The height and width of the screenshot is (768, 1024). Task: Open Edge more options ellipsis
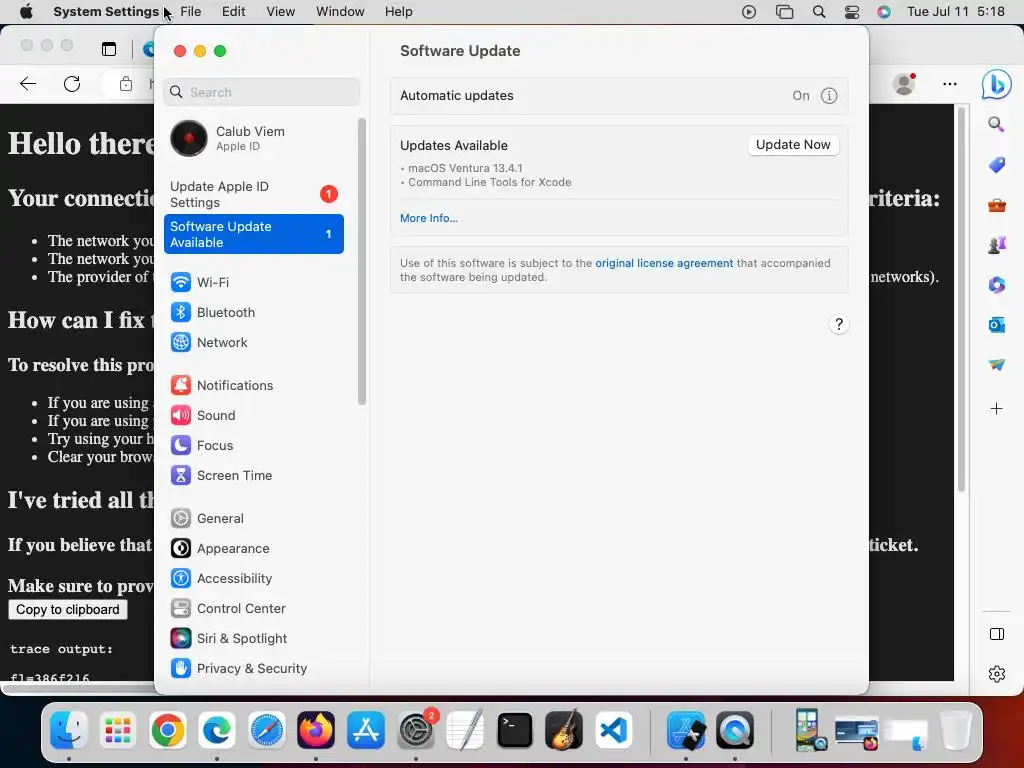click(950, 84)
